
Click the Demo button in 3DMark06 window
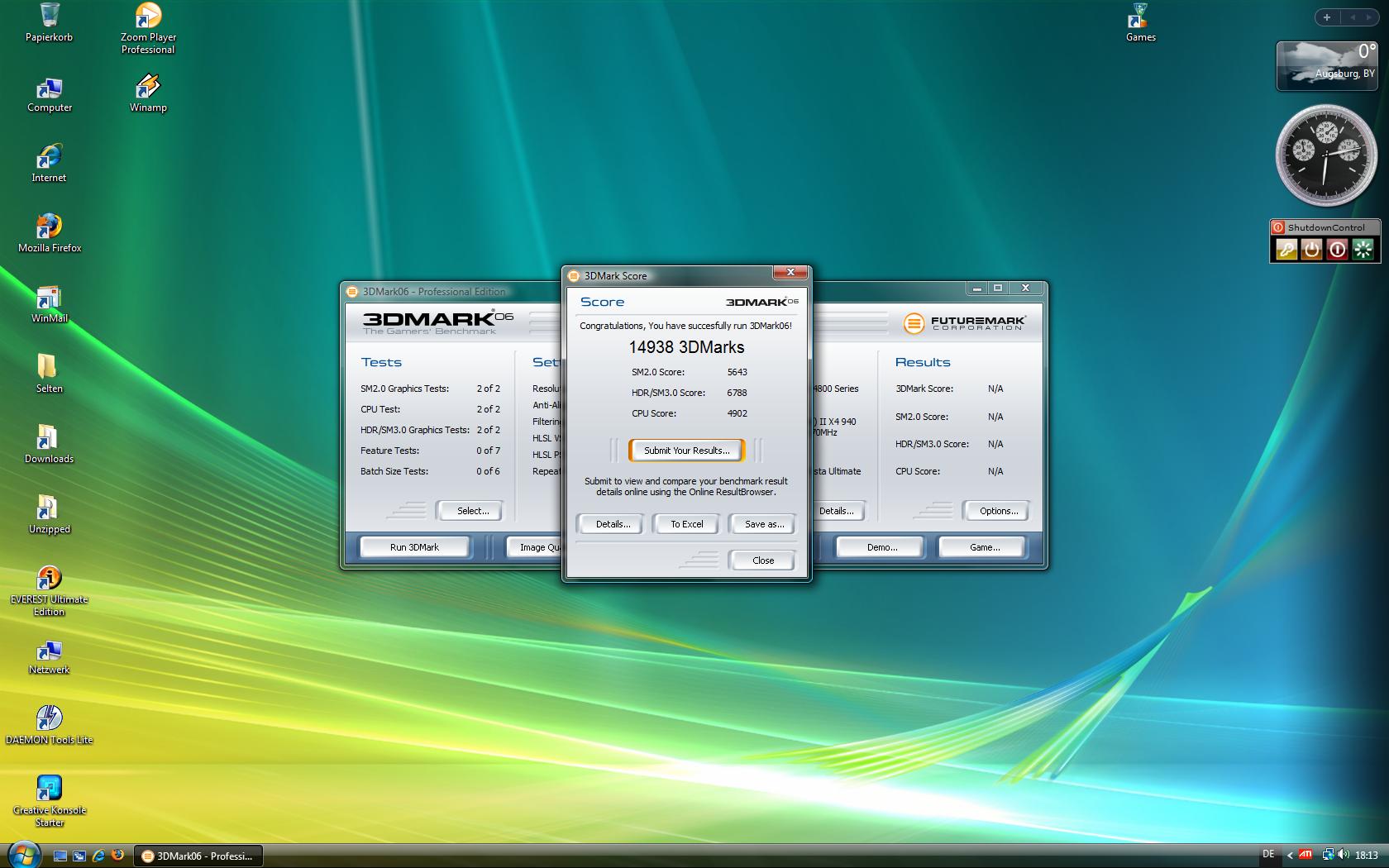click(882, 547)
